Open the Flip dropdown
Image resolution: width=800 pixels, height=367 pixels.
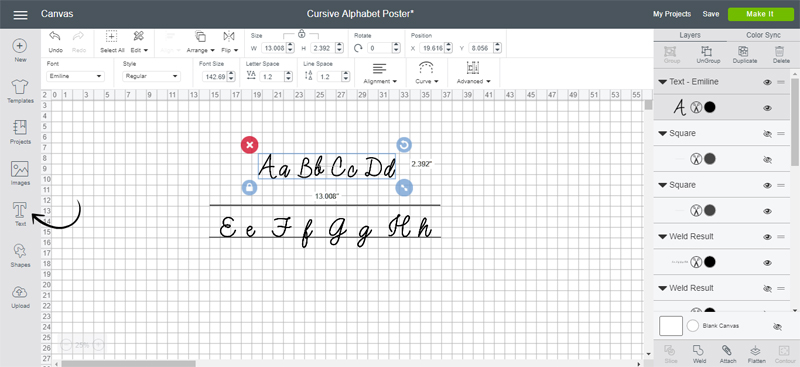229,42
